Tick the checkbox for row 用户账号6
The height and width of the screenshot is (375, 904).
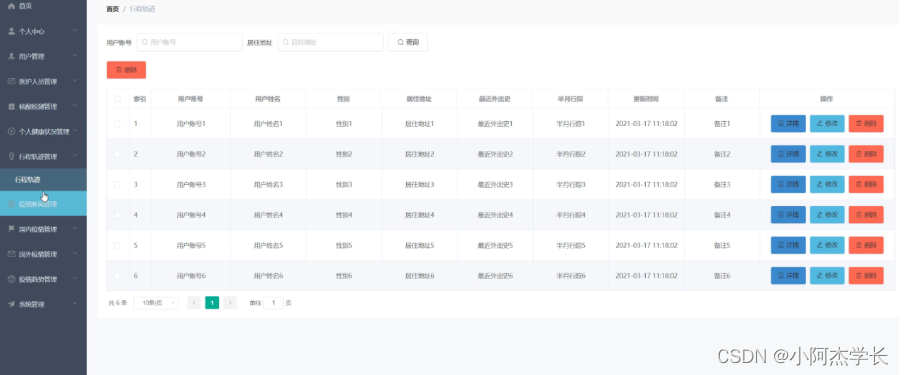(x=118, y=276)
